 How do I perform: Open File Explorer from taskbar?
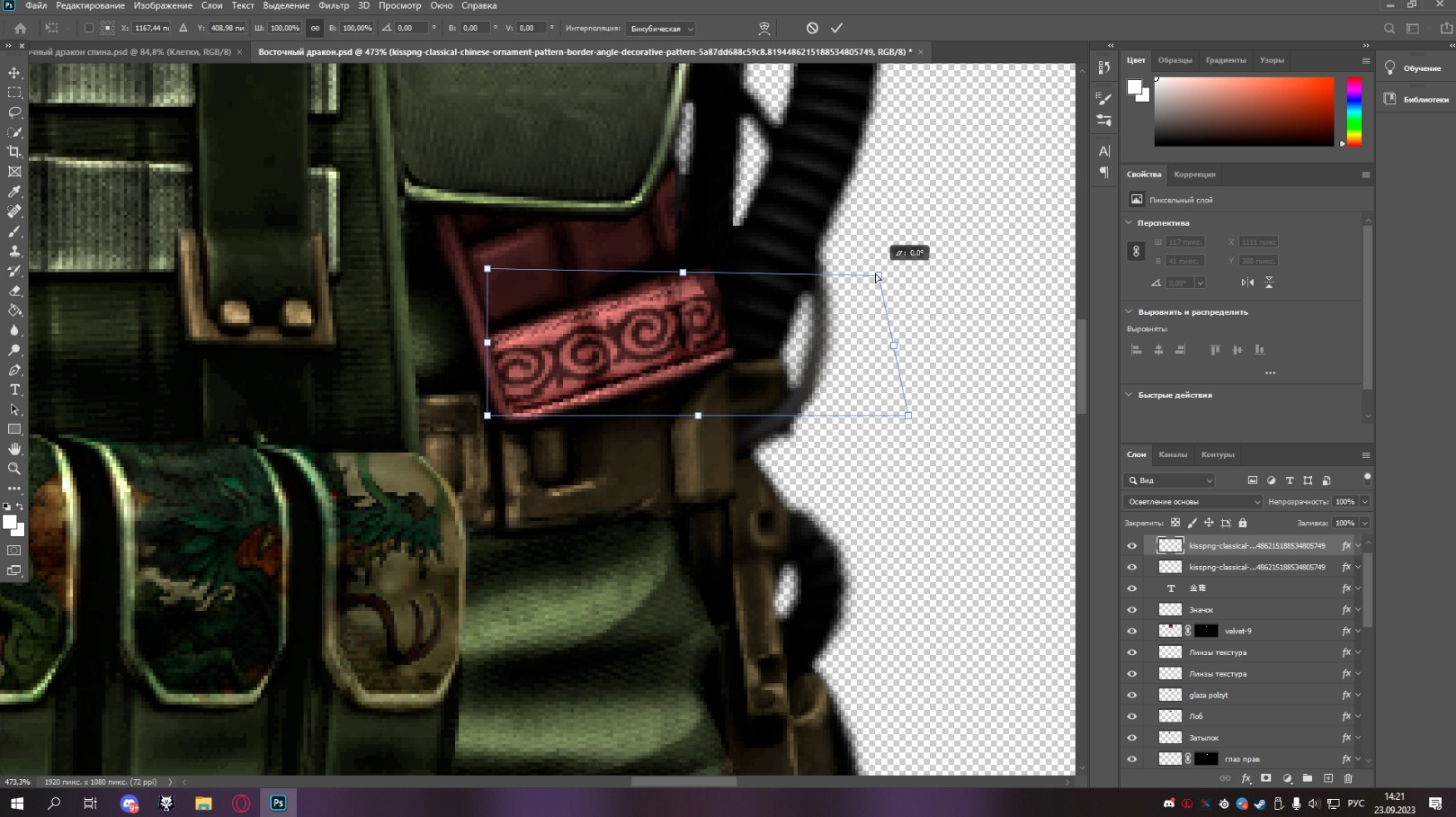(203, 803)
